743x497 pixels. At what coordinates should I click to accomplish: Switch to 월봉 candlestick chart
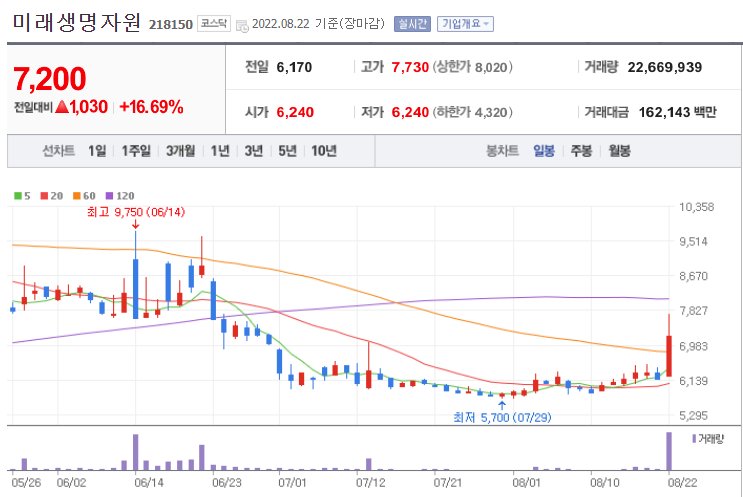619,151
